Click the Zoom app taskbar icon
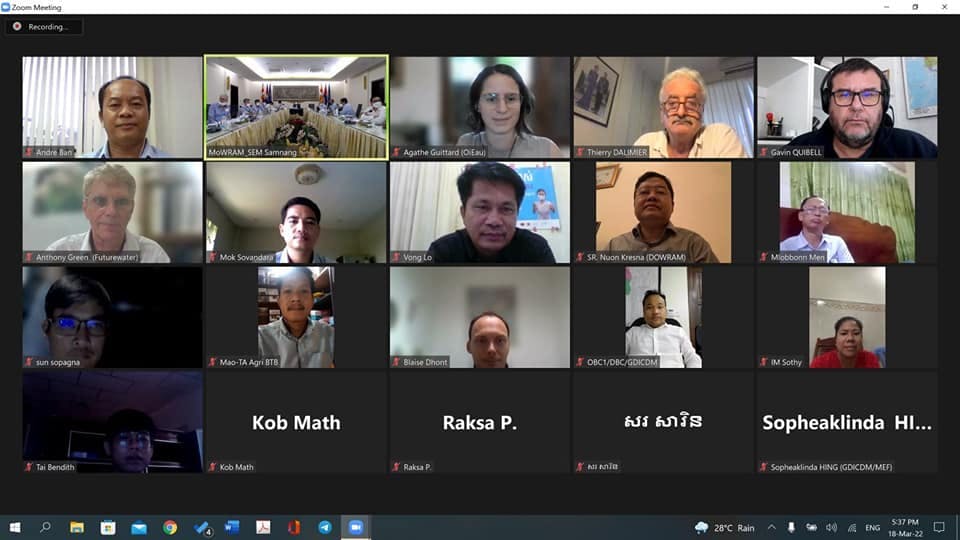Image resolution: width=960 pixels, height=540 pixels. [356, 527]
